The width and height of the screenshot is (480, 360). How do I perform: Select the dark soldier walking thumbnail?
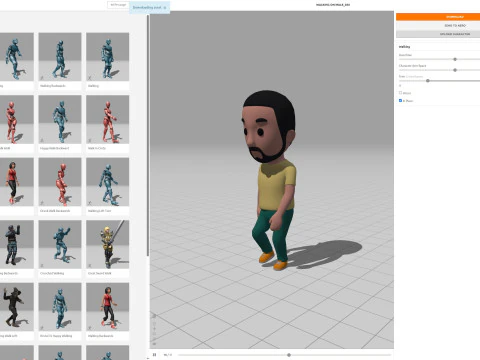coord(17,244)
